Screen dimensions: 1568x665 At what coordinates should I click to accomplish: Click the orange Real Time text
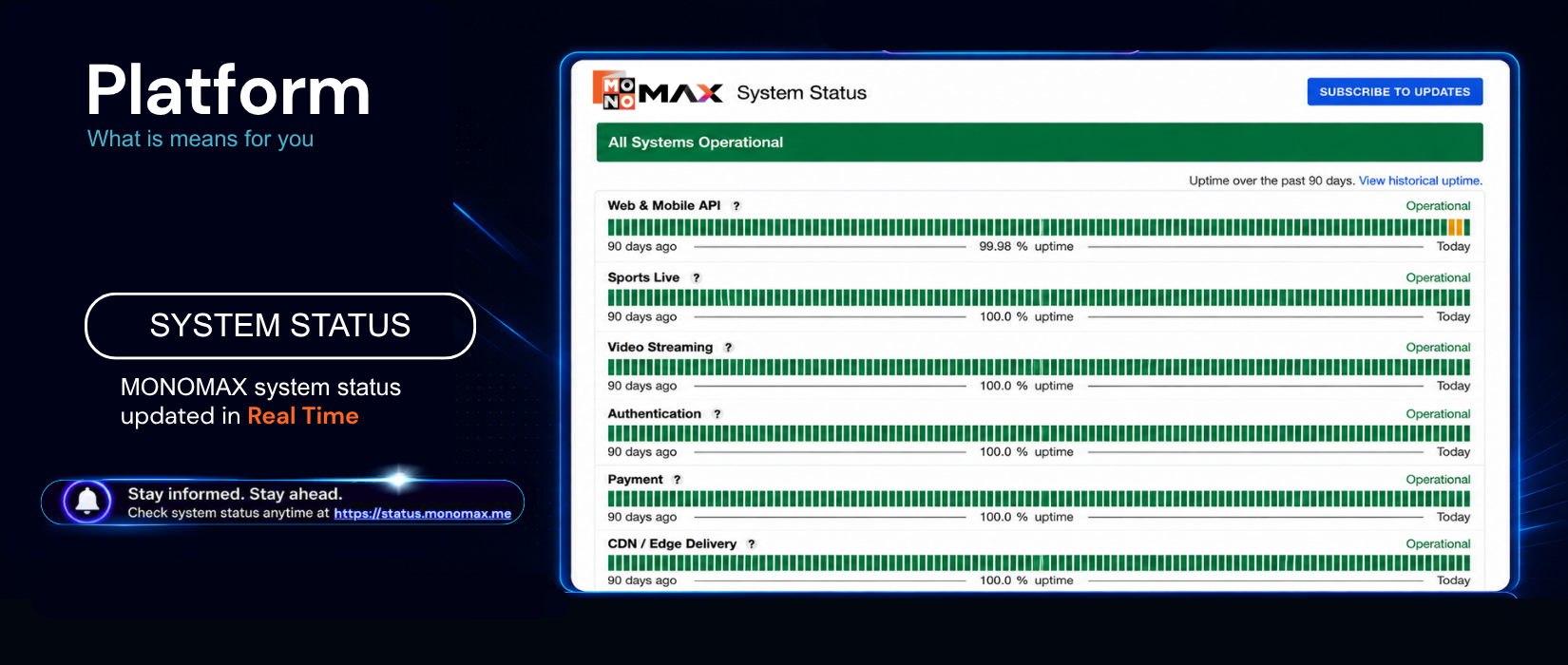pos(303,416)
